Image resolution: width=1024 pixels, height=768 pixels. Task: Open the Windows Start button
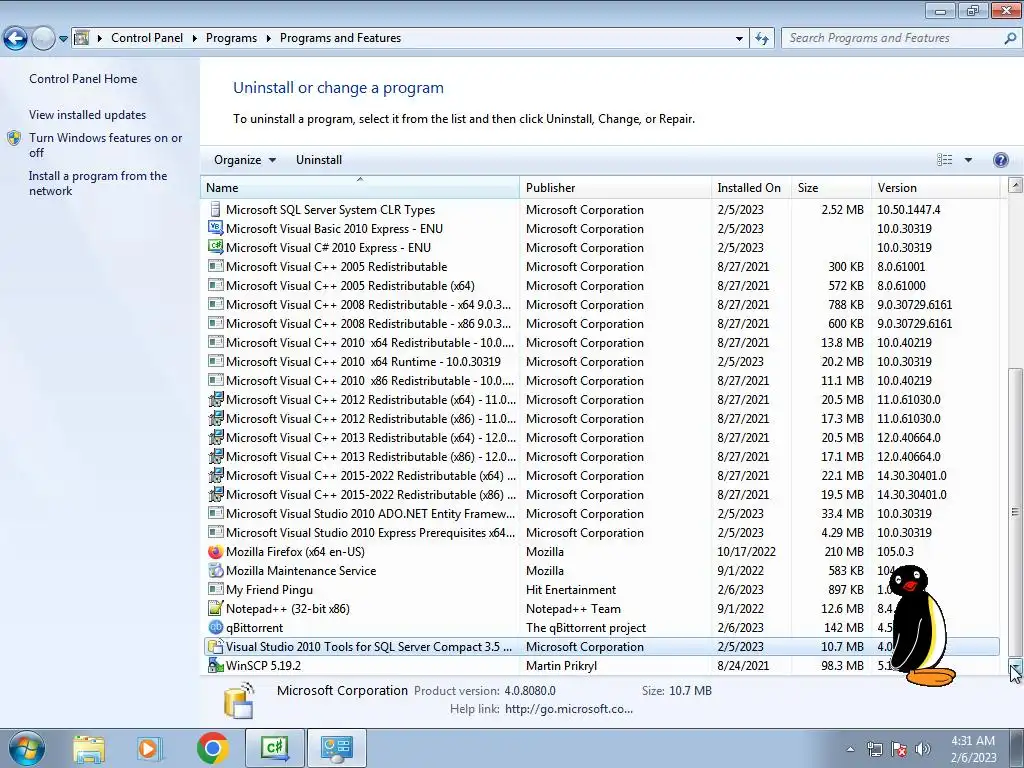click(26, 748)
